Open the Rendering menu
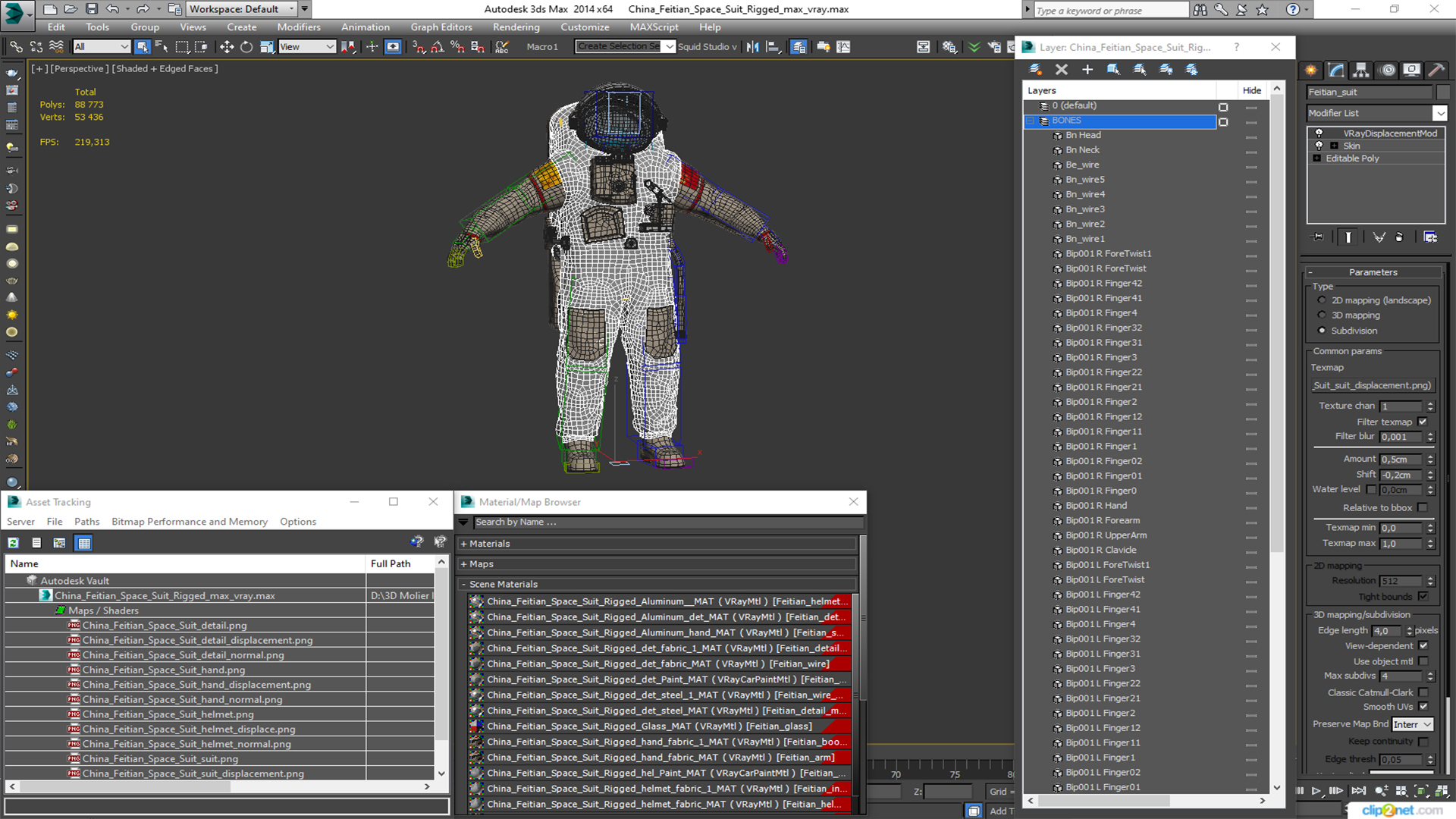1456x819 pixels. (x=516, y=27)
